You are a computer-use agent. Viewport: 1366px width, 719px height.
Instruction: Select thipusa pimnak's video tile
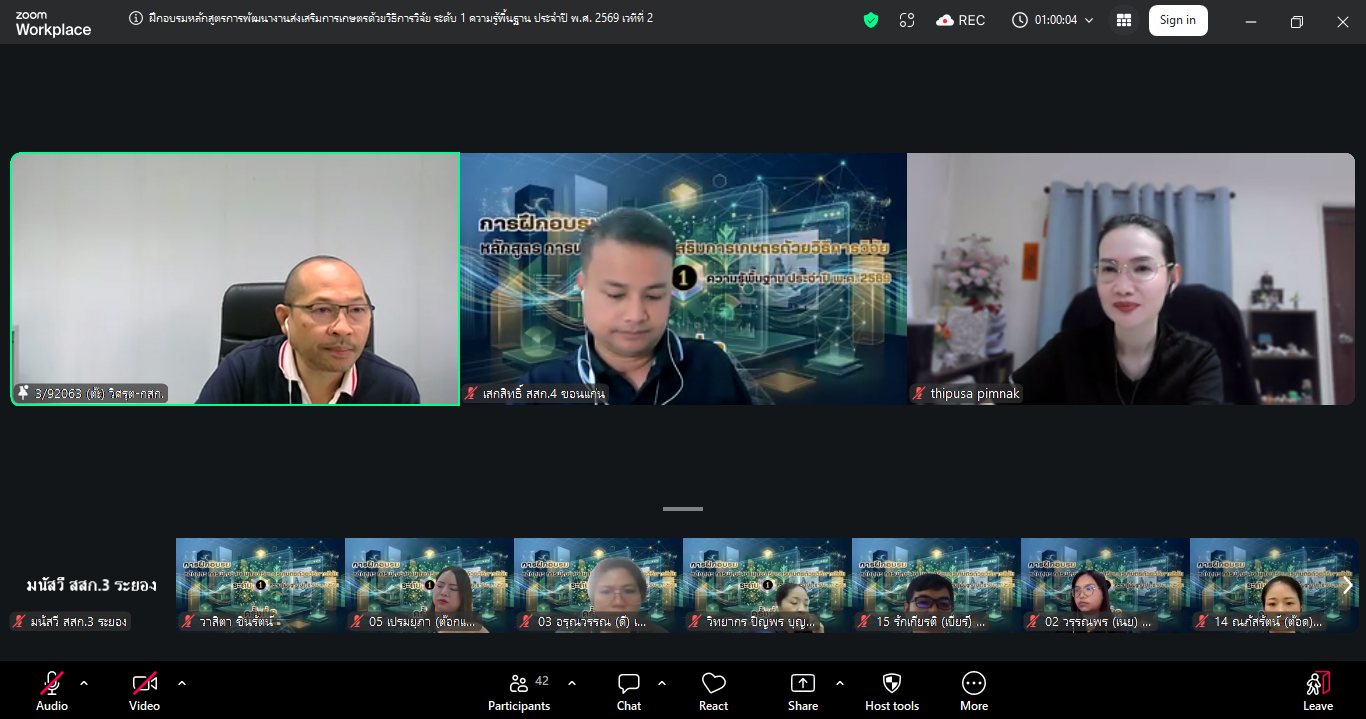click(x=1130, y=279)
